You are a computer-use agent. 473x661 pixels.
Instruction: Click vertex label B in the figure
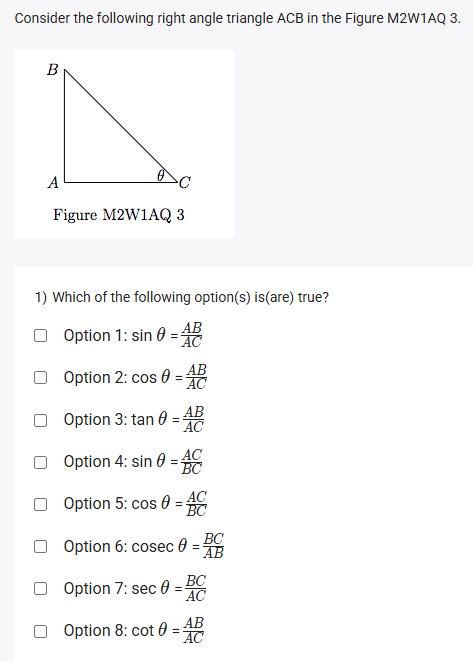coord(52,70)
